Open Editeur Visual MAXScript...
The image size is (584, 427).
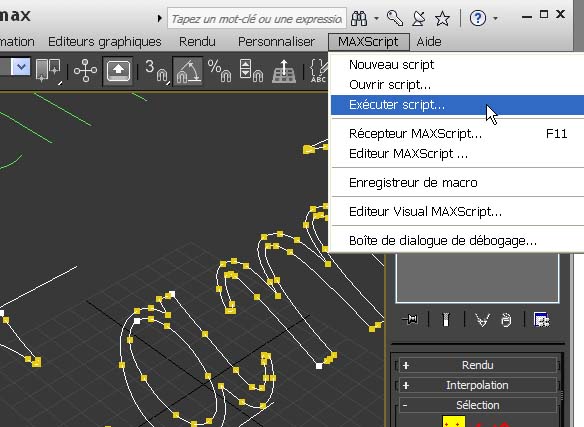tap(457, 212)
